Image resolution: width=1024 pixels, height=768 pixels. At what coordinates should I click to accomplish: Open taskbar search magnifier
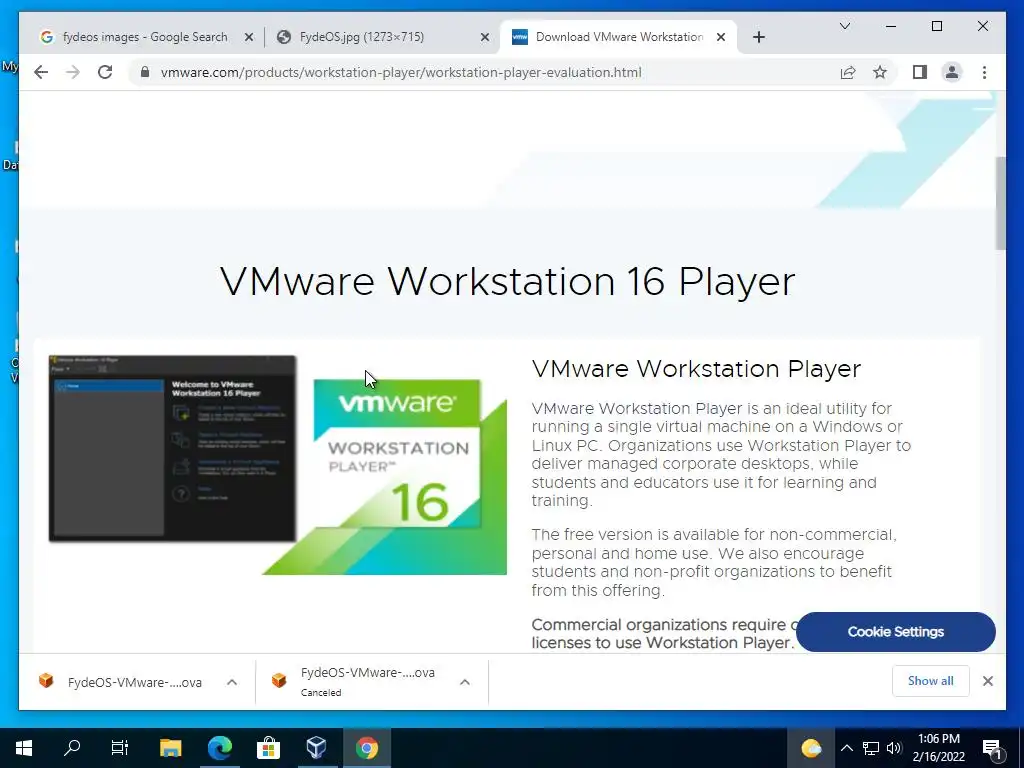click(72, 748)
